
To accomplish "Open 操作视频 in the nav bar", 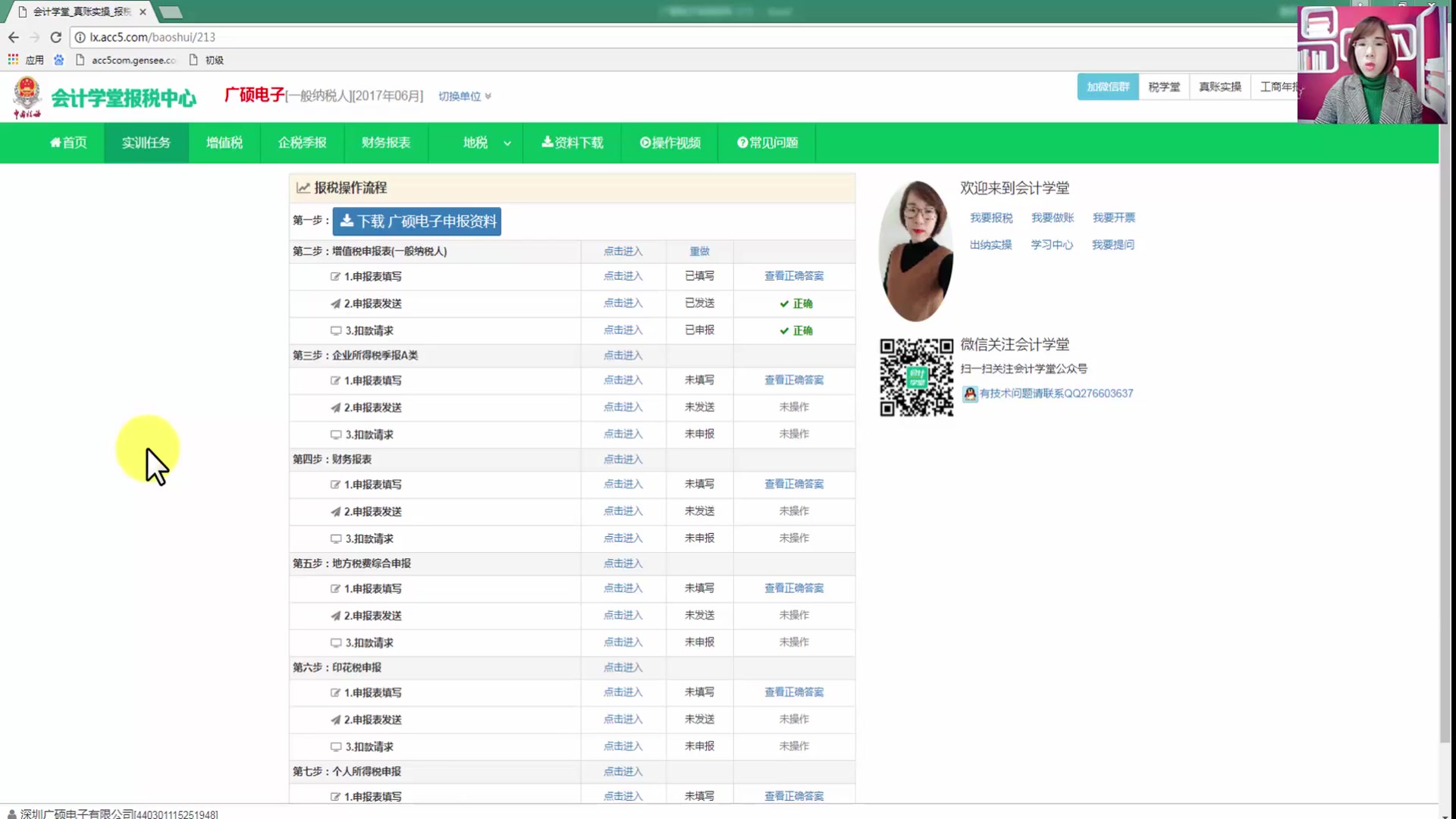I will (670, 143).
